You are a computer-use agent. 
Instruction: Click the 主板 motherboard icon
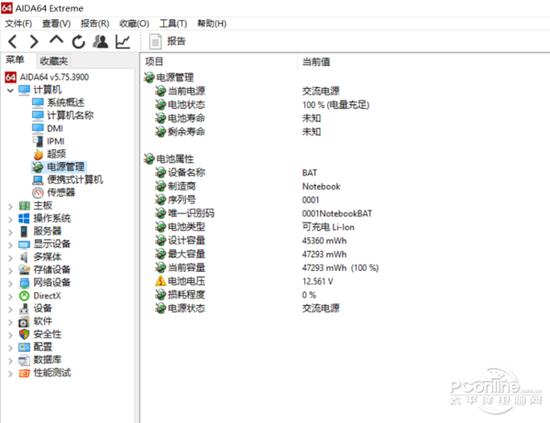(x=24, y=206)
